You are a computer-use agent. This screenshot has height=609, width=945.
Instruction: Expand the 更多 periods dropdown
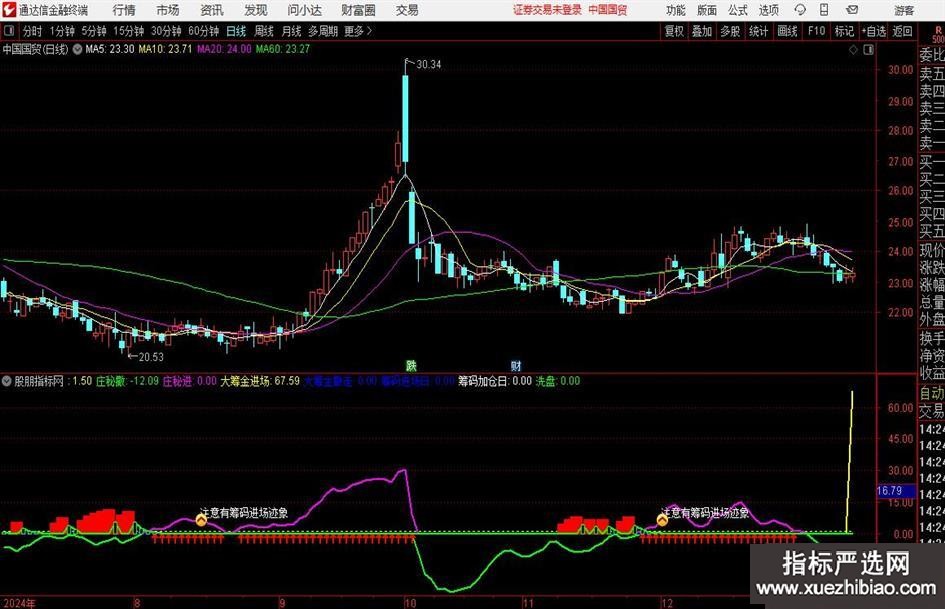[x=357, y=31]
